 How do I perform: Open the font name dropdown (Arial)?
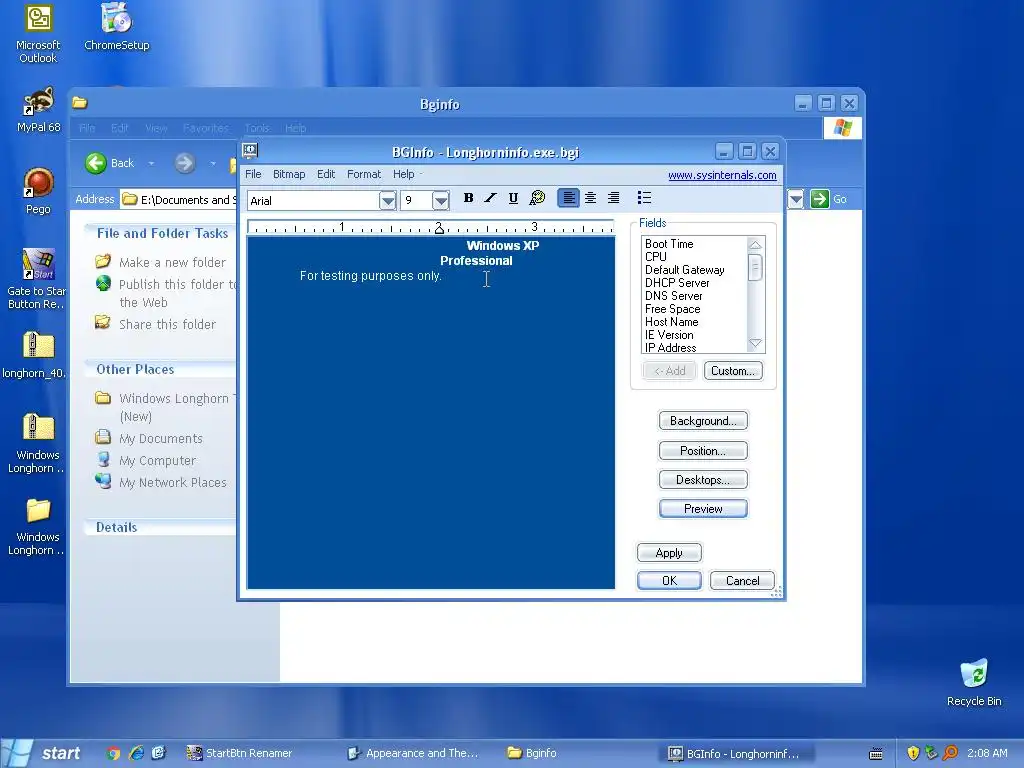point(387,200)
